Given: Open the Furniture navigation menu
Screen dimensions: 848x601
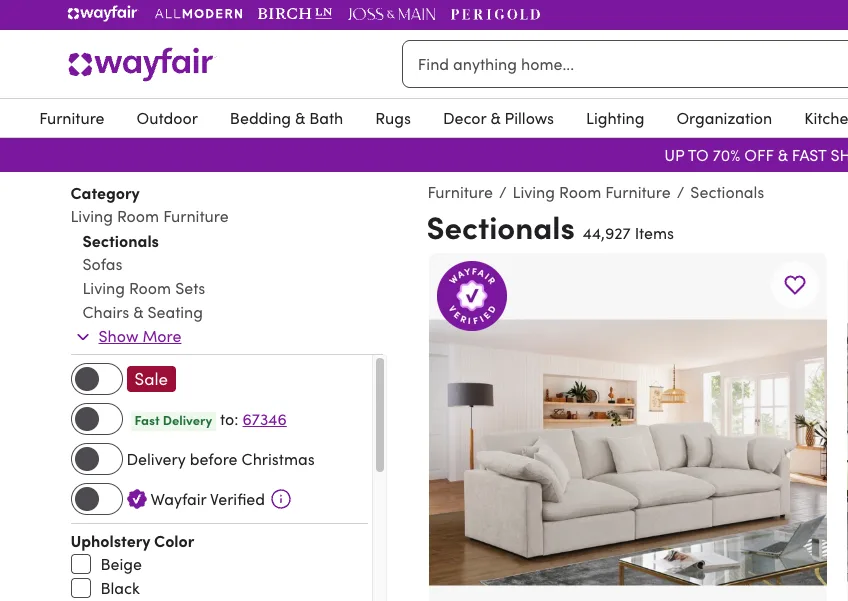Looking at the screenshot, I should 71,118.
